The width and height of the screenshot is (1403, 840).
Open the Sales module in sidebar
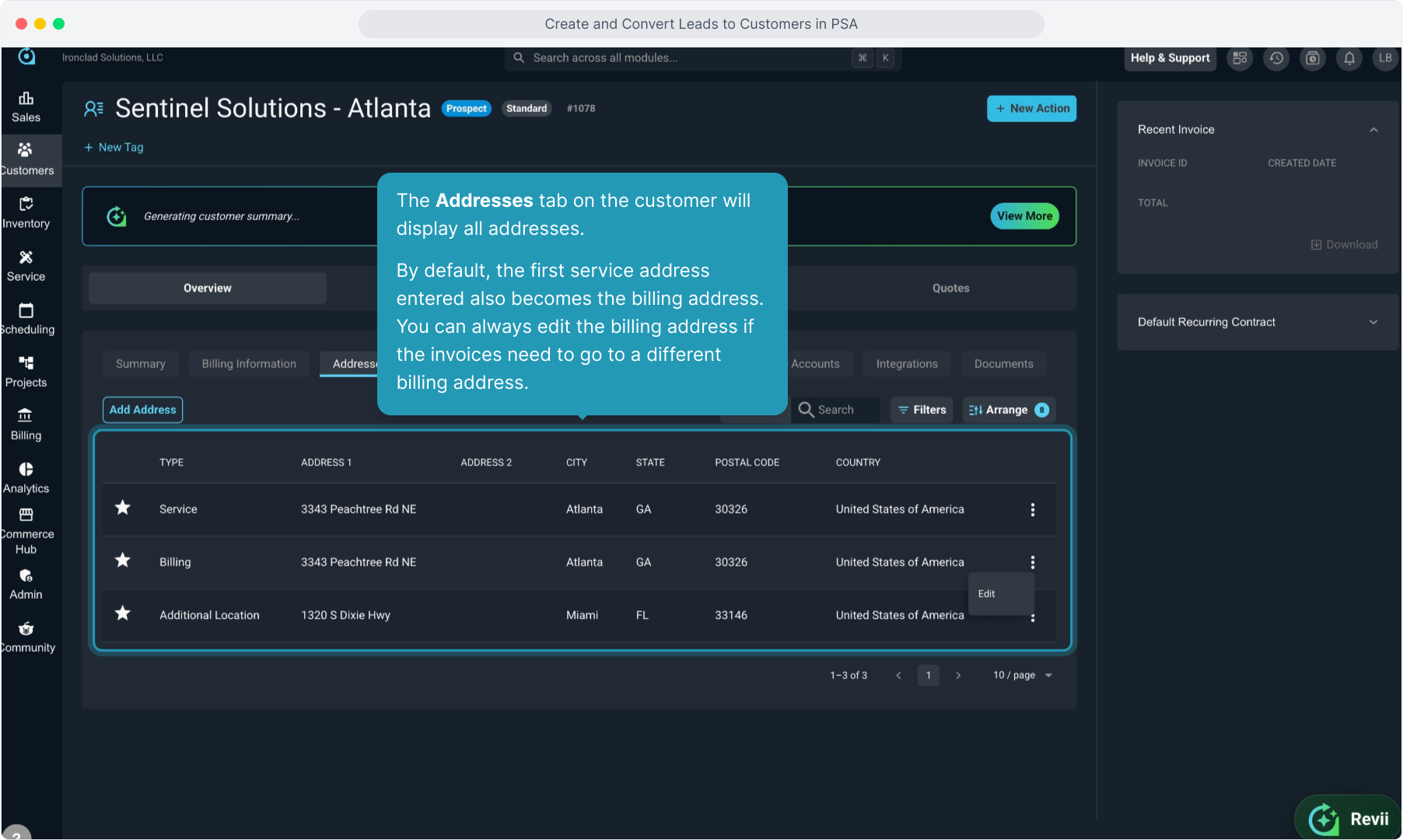coord(26,107)
